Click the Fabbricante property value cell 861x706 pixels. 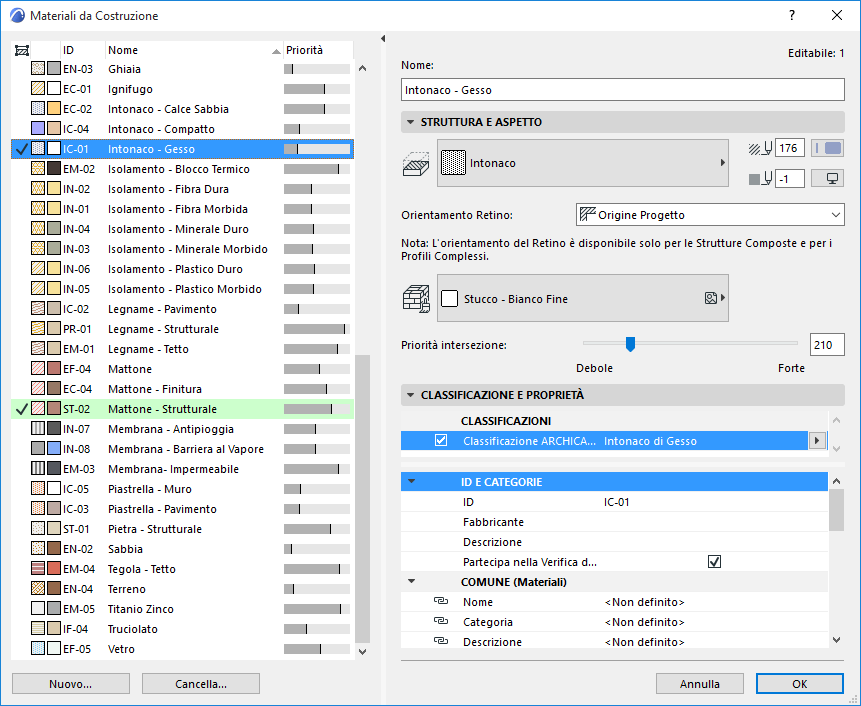point(714,522)
